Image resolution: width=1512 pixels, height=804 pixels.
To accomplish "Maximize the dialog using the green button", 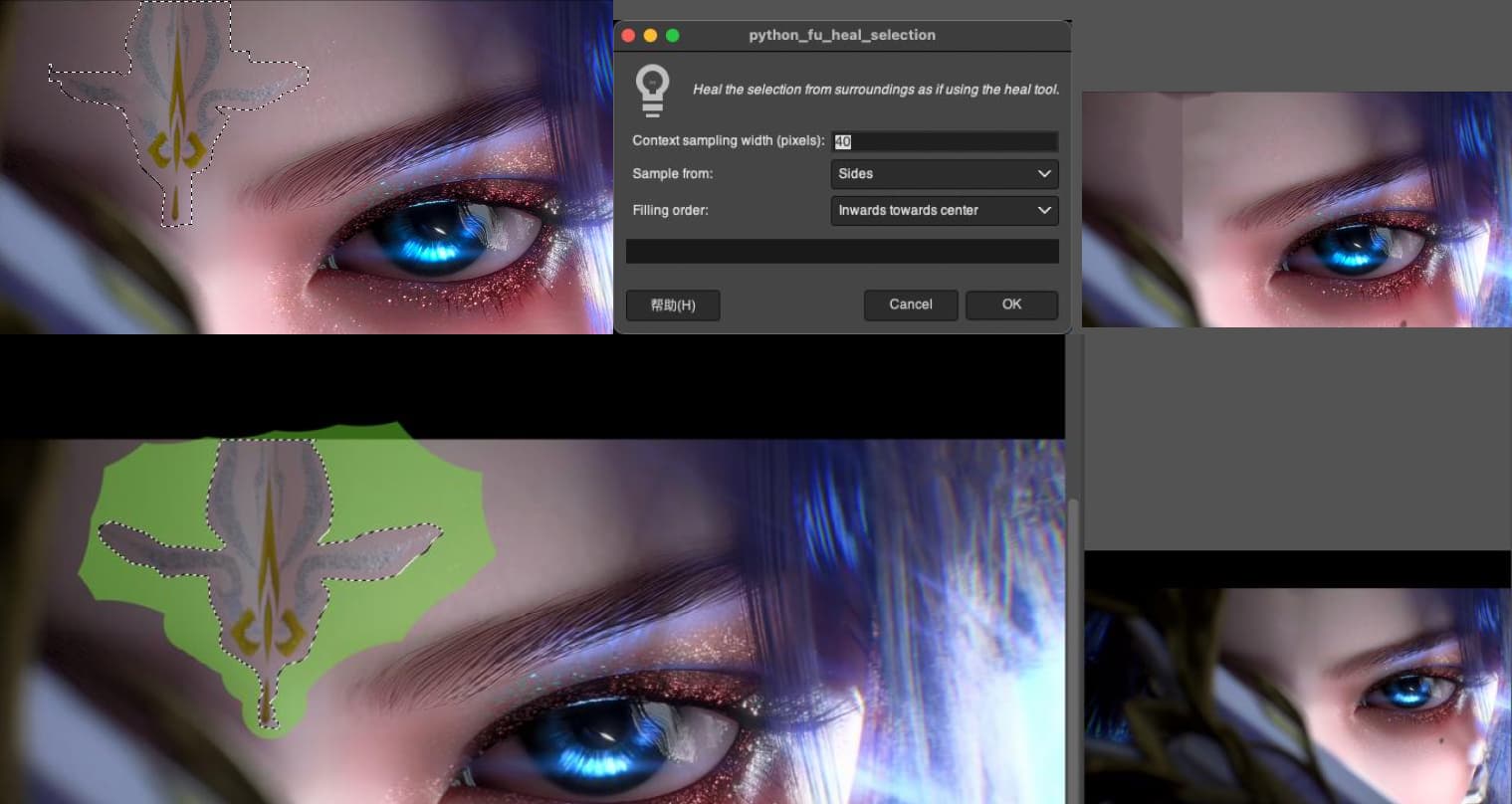I will [x=672, y=36].
